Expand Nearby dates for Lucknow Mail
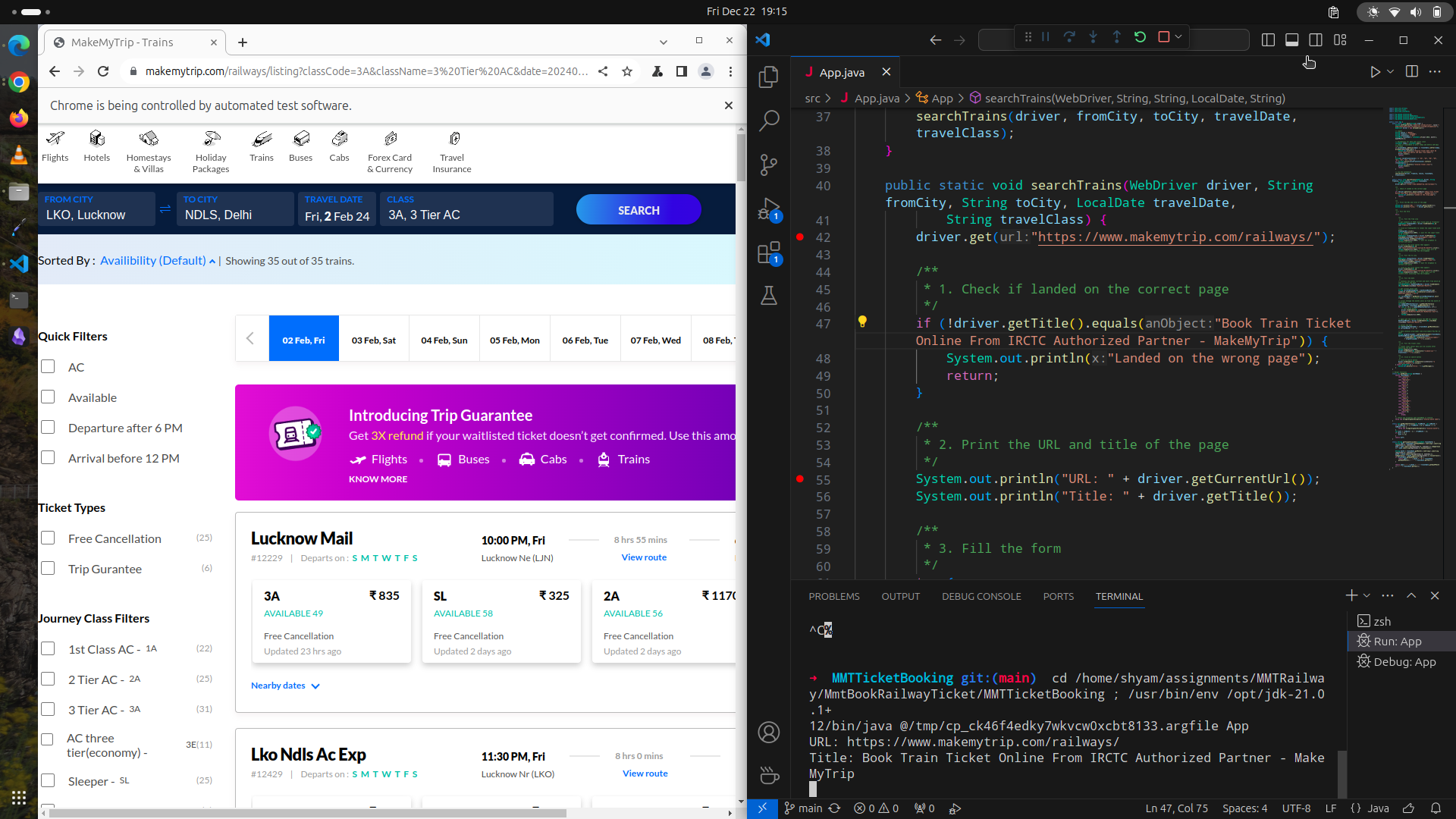Screen dimensions: 1456x819 pos(285,686)
